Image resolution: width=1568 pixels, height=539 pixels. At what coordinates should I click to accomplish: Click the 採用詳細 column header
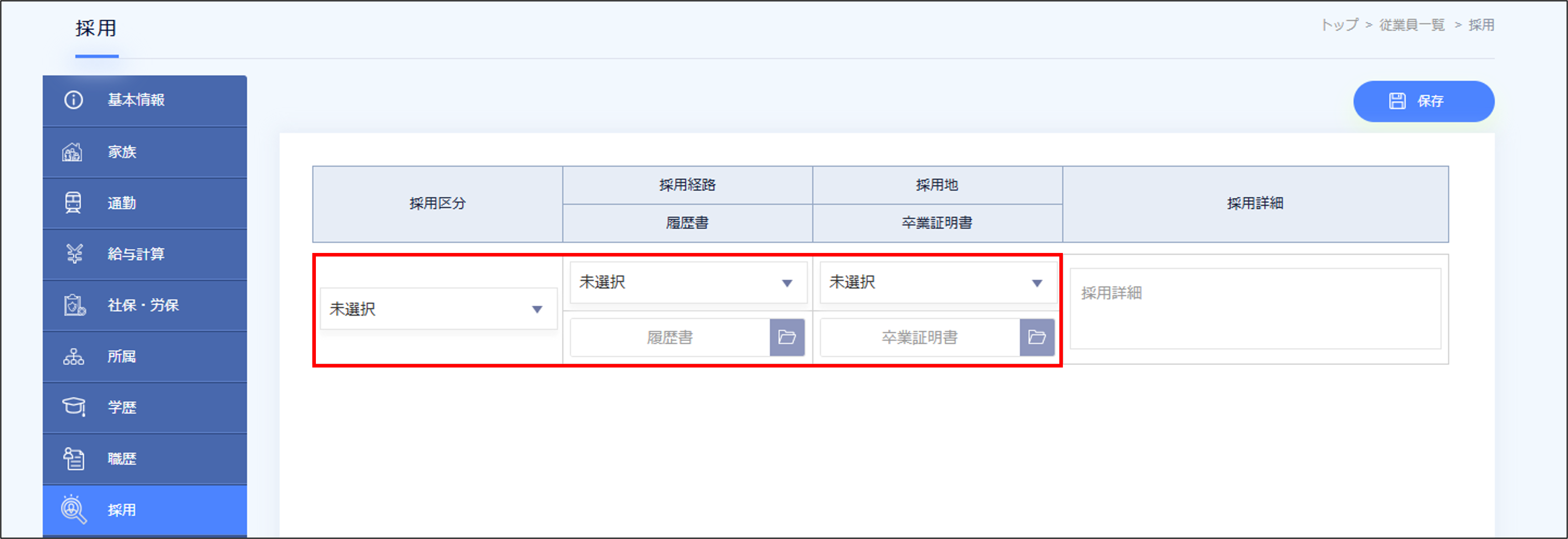pos(1255,204)
